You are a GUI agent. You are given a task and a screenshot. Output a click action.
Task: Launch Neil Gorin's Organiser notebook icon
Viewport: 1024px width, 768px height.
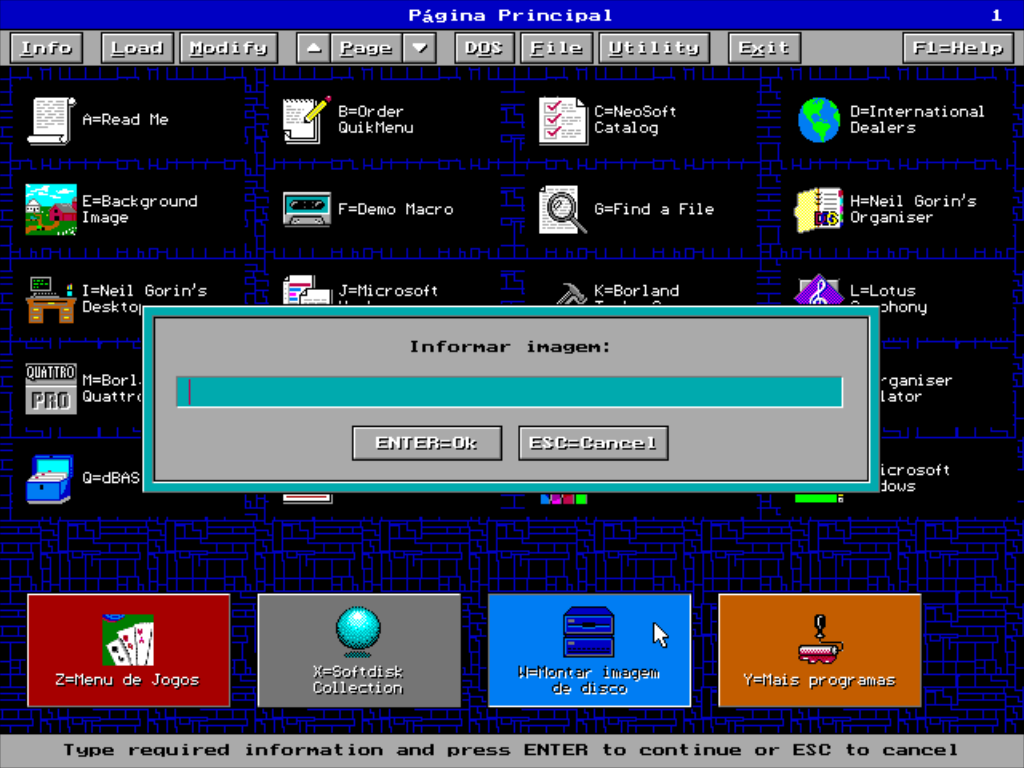pos(819,210)
